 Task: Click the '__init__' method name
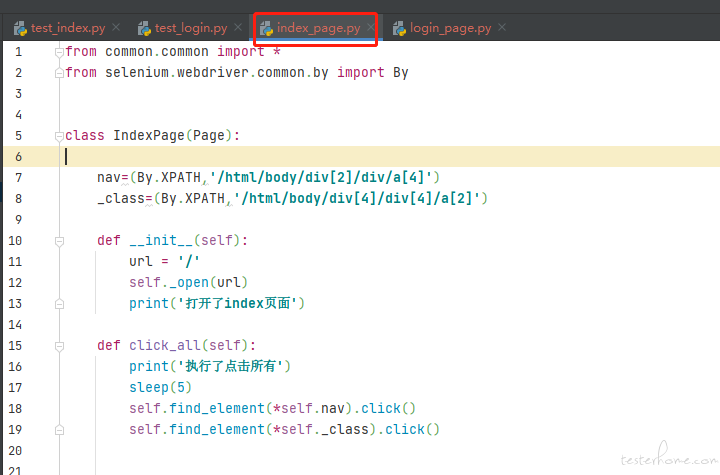coord(161,240)
